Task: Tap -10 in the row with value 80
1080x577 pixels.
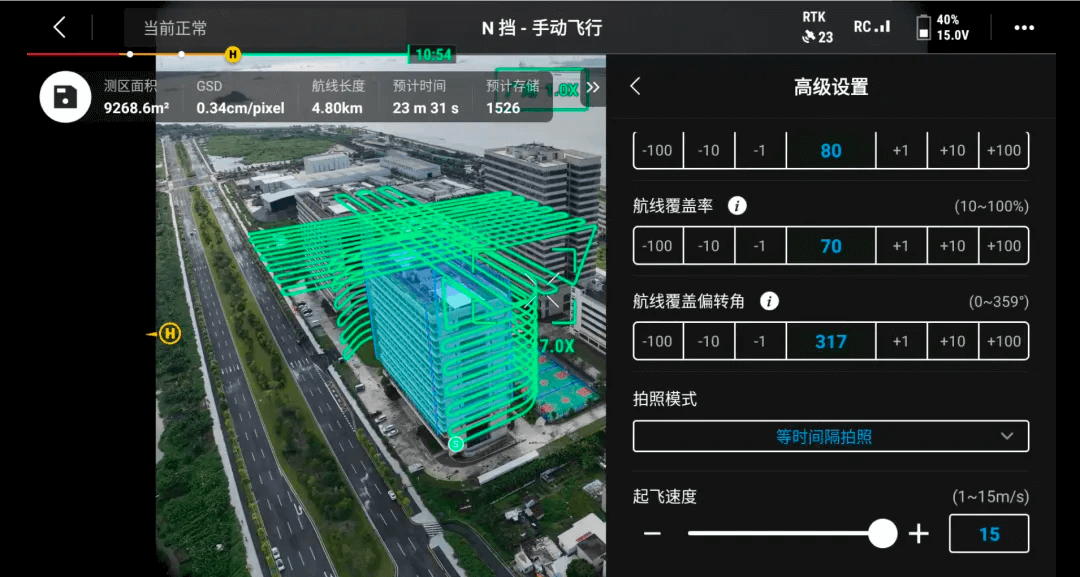Action: pyautogui.click(x=709, y=150)
